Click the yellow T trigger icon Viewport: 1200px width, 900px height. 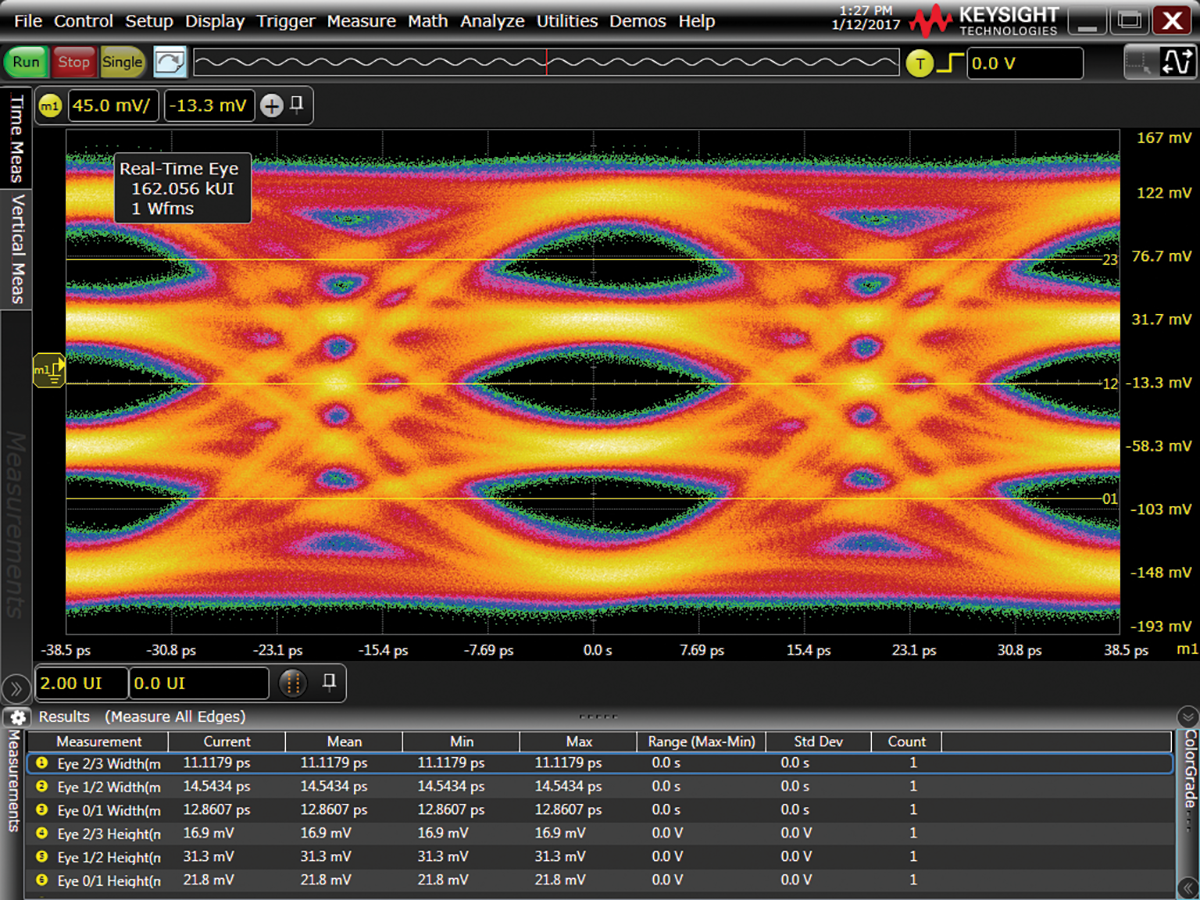(918, 63)
